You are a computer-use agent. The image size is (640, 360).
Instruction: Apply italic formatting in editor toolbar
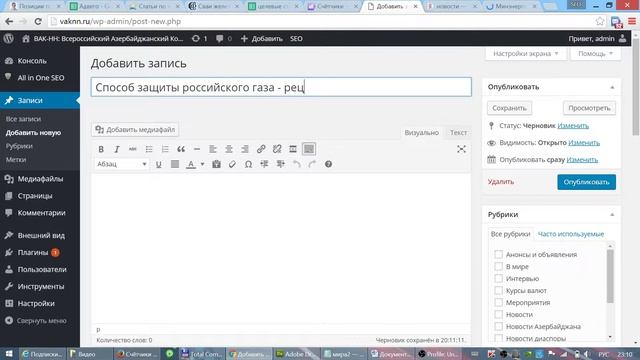117,149
